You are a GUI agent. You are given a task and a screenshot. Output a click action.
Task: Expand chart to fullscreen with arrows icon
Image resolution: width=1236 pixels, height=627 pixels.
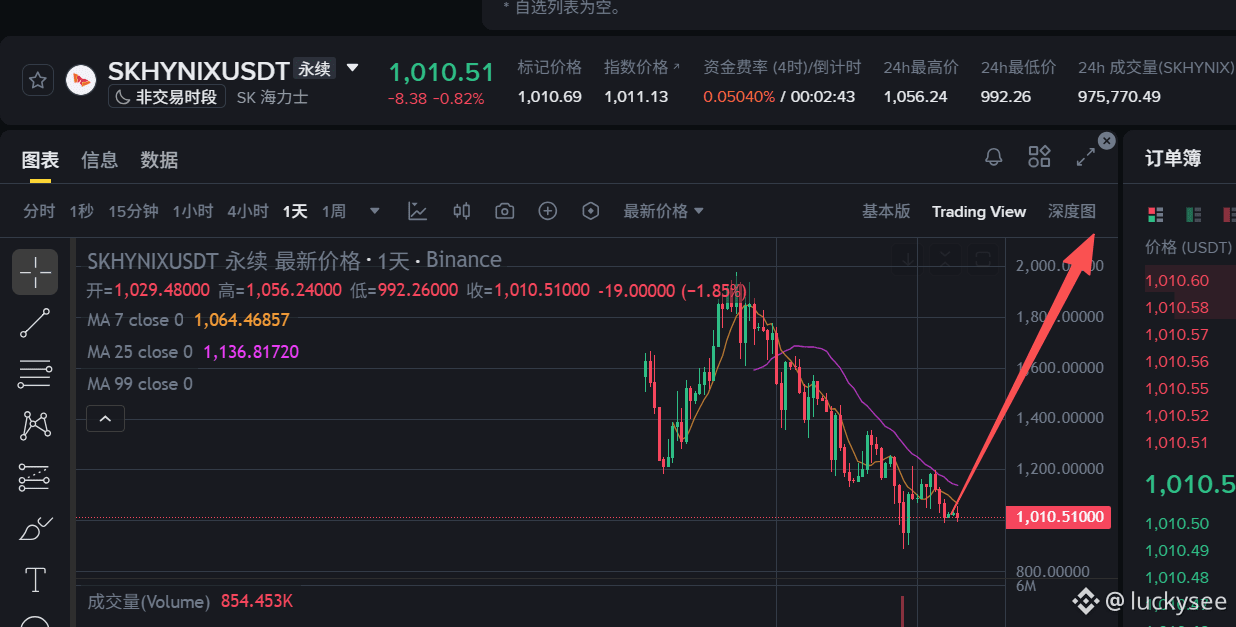coord(1085,158)
